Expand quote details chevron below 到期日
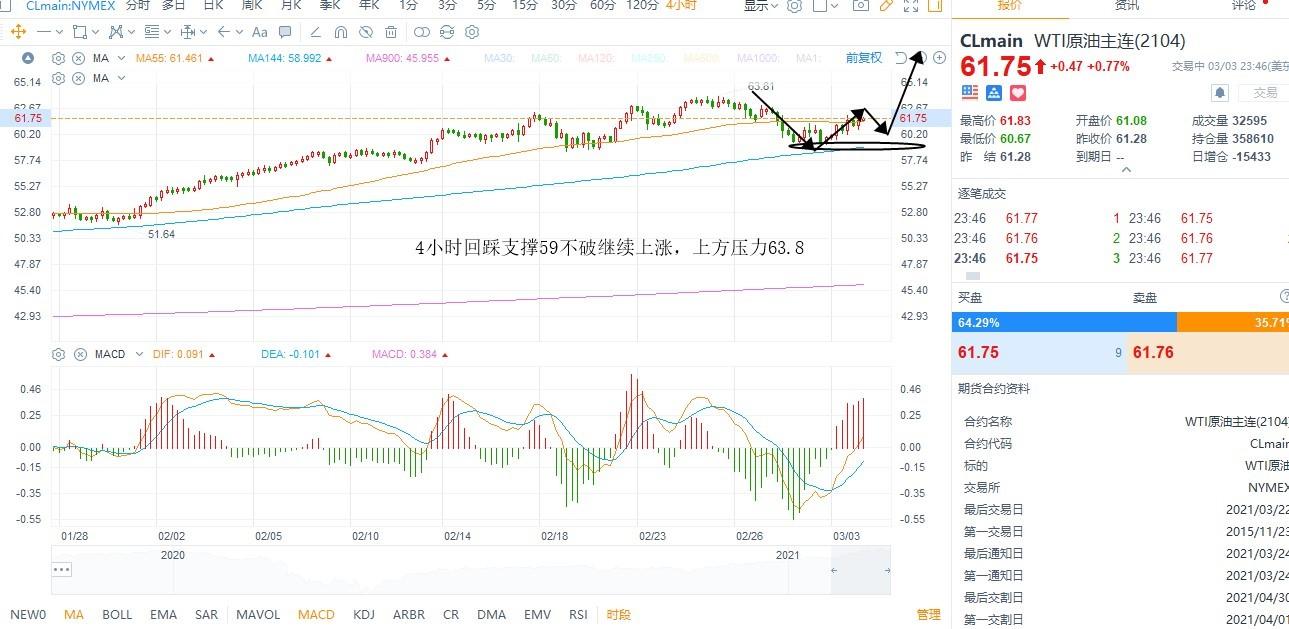Viewport: 1289px width, 629px height. click(1127, 170)
